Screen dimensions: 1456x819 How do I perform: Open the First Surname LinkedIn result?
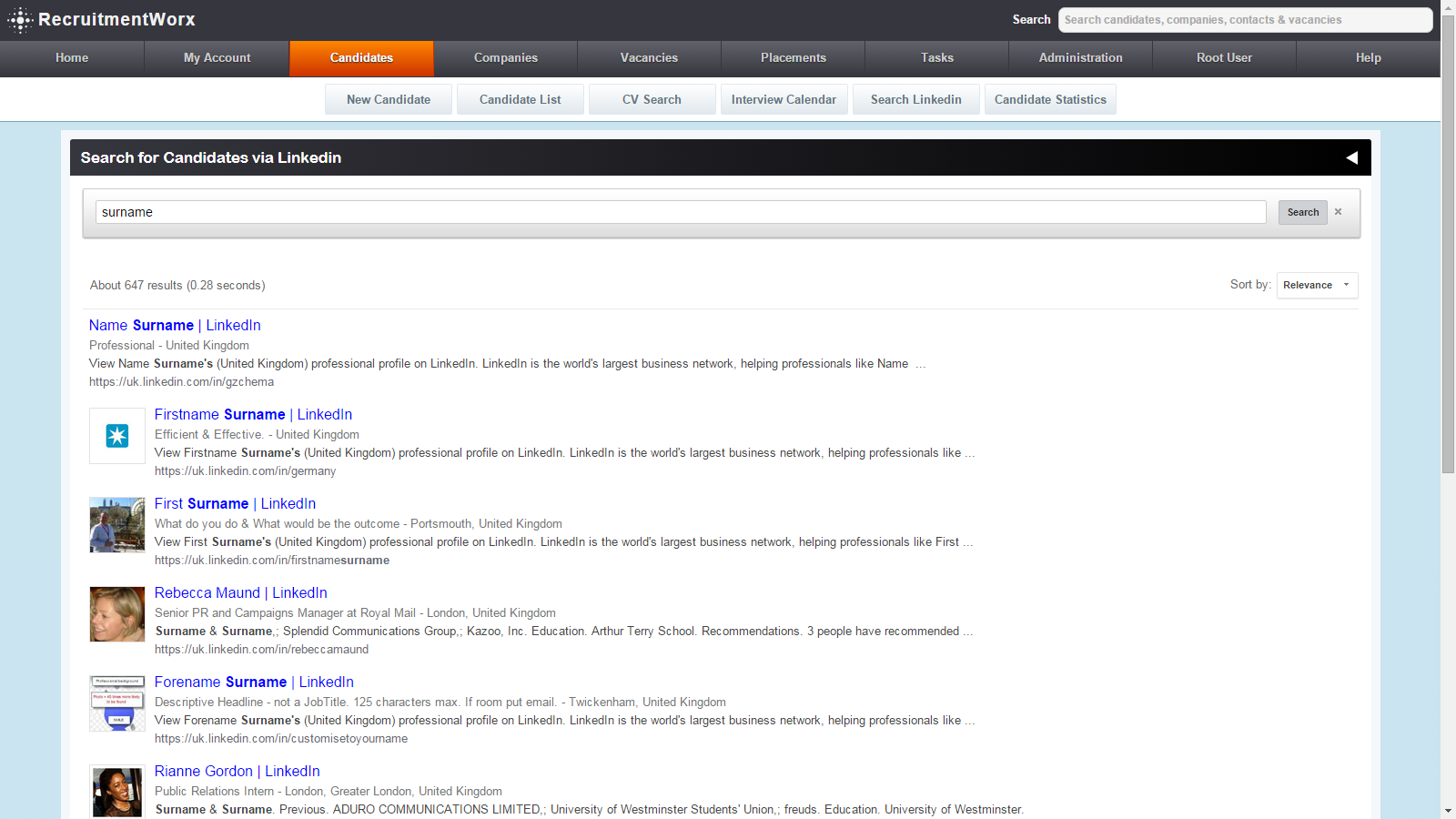[x=235, y=503]
